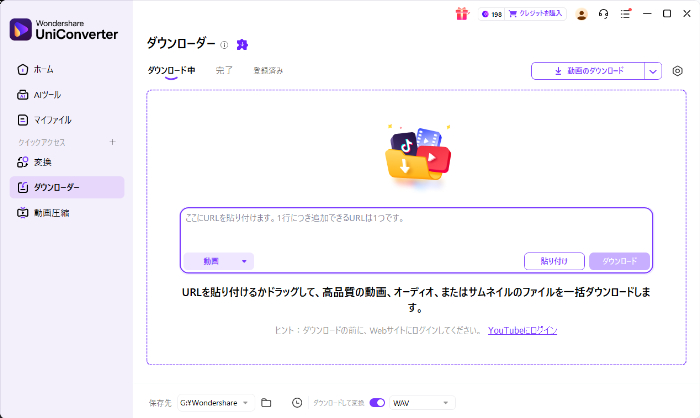Screen dimensions: 700x418
Task: Click the クイックアクセス heading text
Action: [x=42, y=142]
